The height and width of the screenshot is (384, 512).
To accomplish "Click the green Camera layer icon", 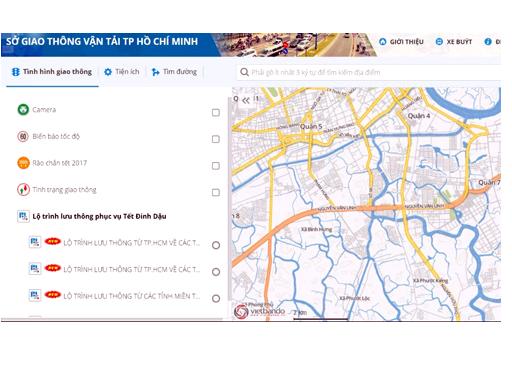I will 23,109.
